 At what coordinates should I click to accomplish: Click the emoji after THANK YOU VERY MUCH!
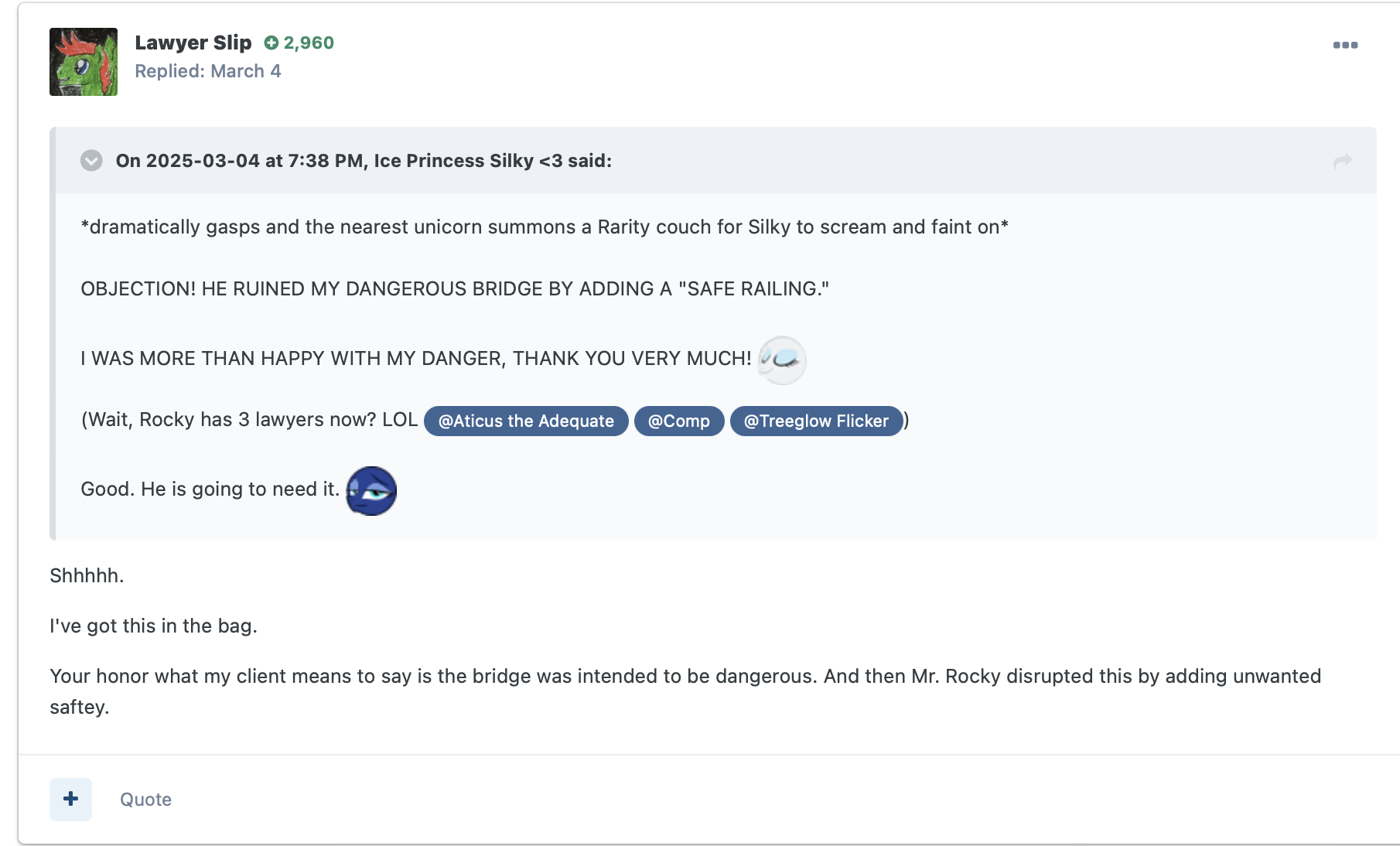coord(782,360)
